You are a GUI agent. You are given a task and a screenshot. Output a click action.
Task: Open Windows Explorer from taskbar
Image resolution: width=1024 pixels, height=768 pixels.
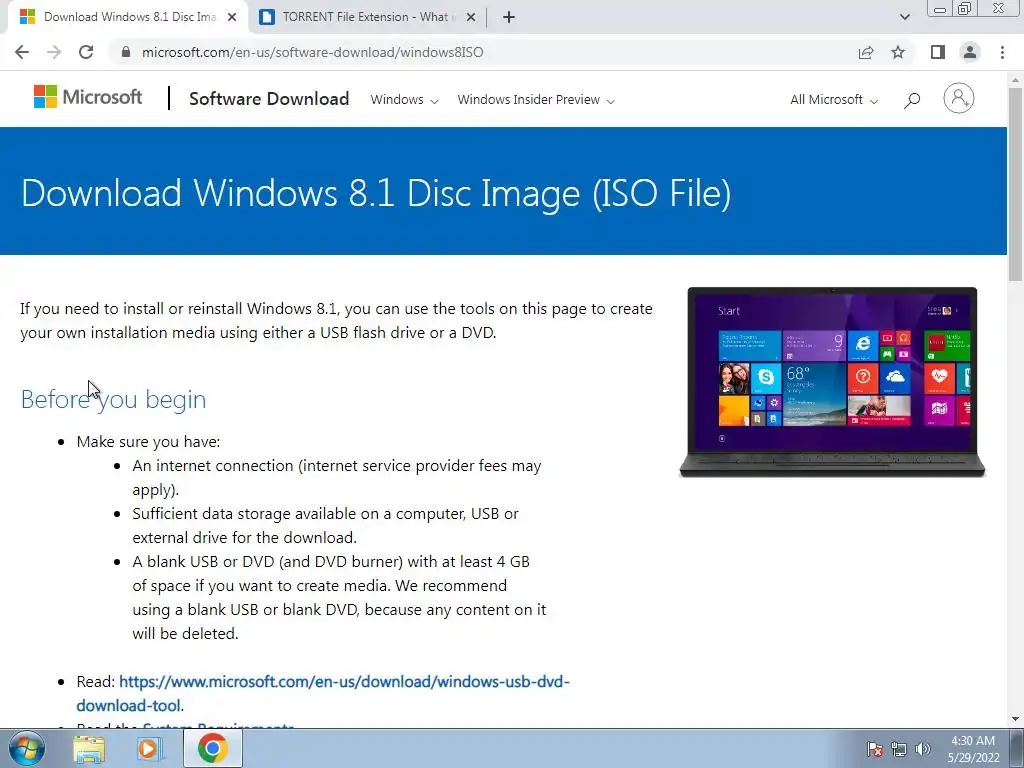click(89, 748)
